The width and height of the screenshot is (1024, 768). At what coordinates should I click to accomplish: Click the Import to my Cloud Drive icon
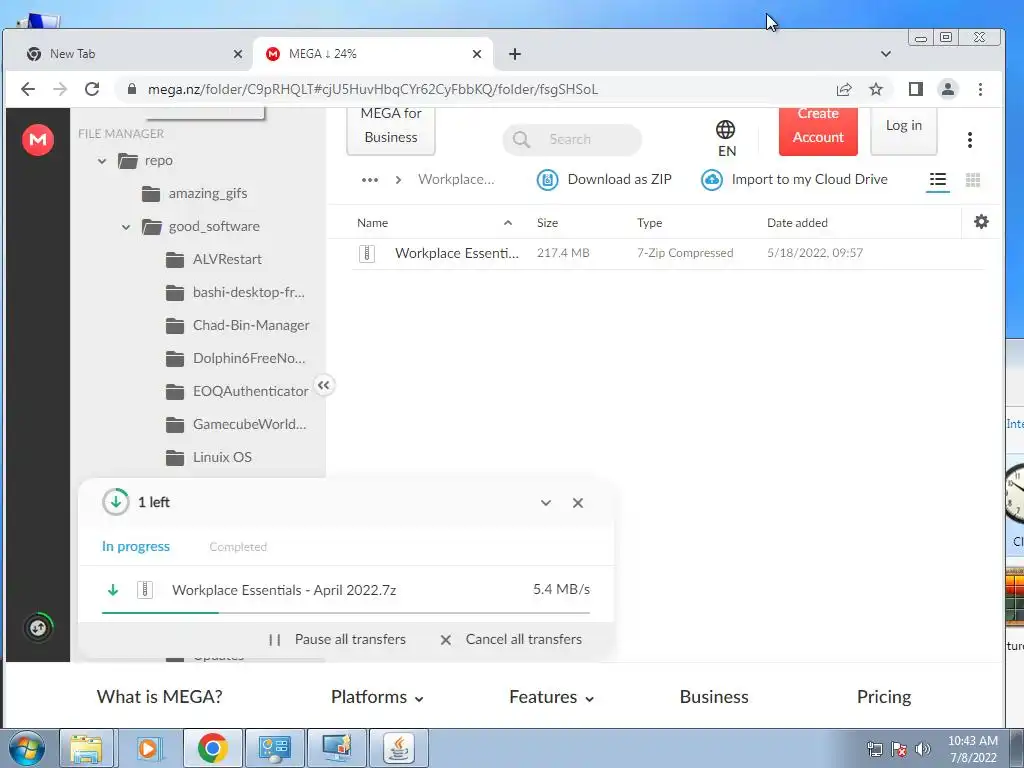tap(711, 180)
